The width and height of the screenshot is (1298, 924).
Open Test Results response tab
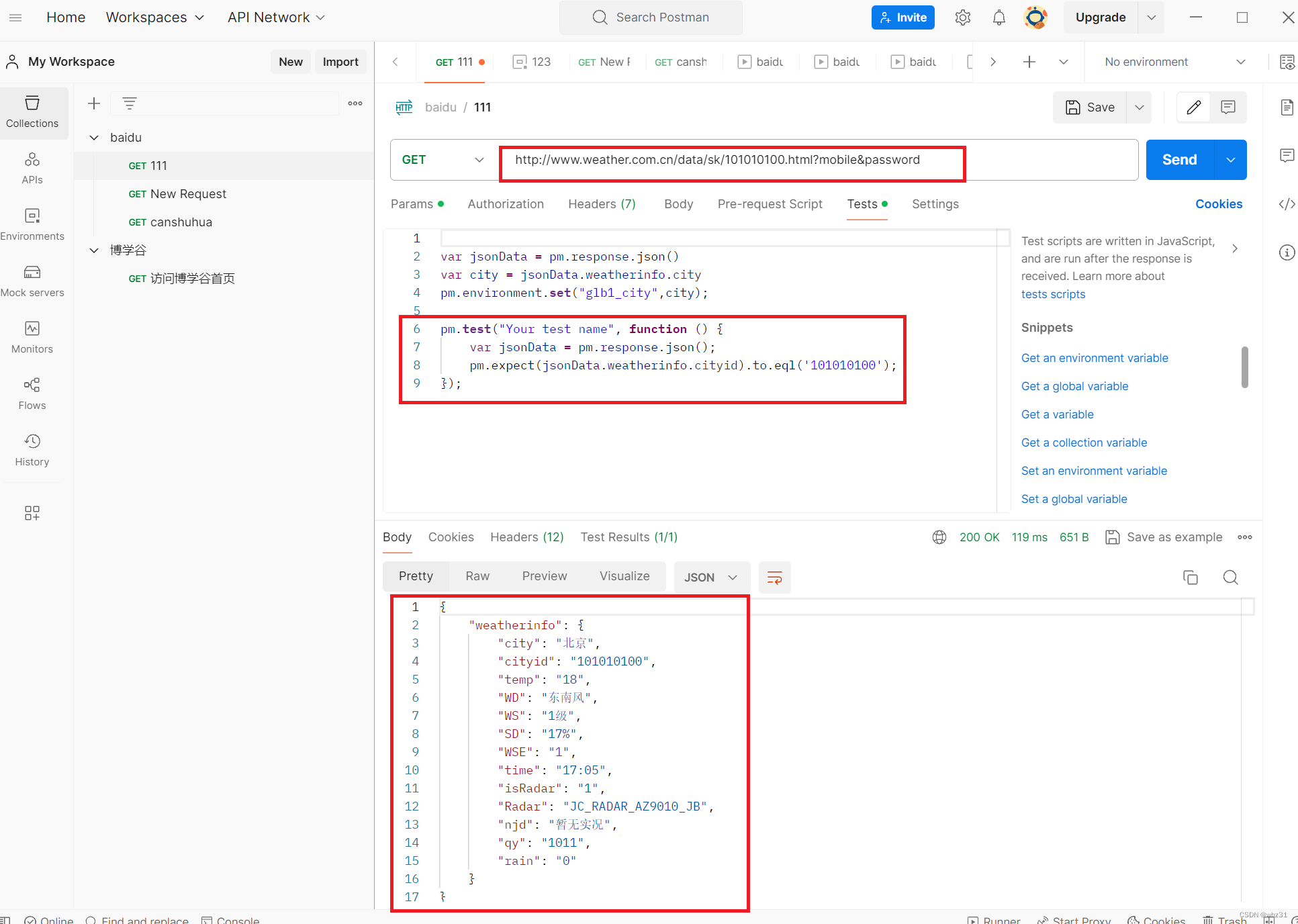[x=629, y=537]
